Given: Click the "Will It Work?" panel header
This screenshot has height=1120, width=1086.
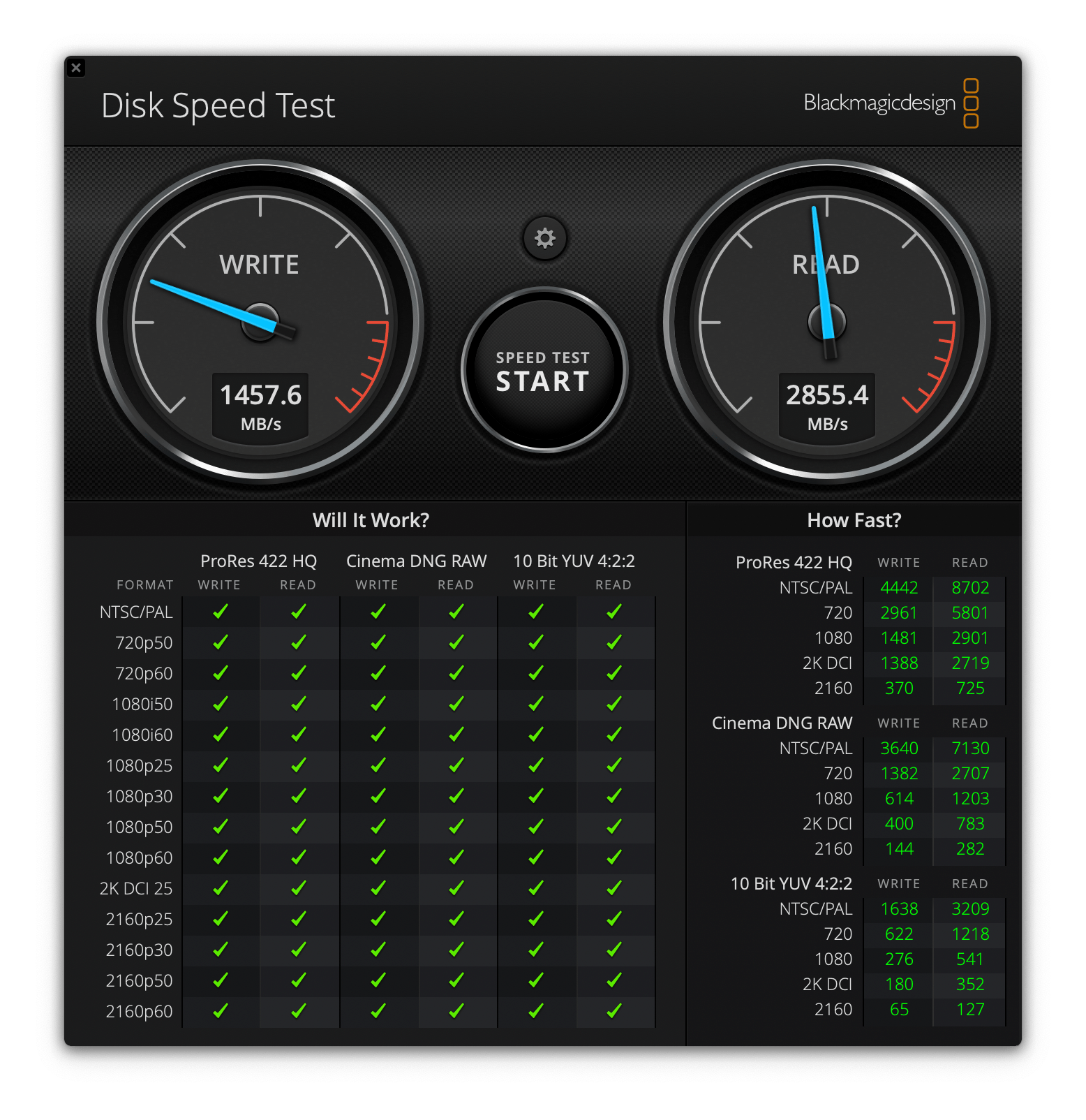Looking at the screenshot, I should (371, 520).
